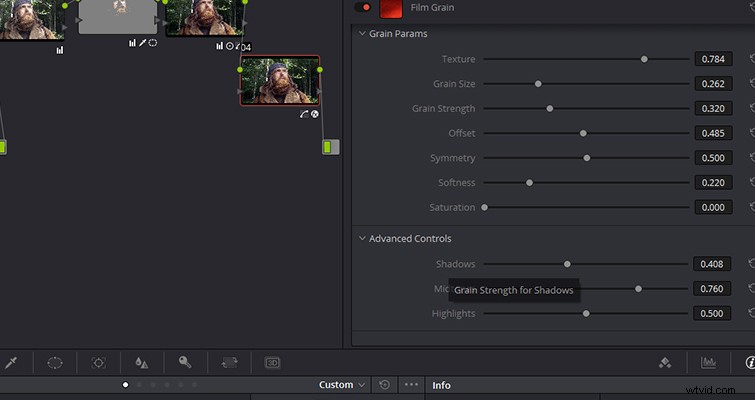
Task: Click the green output dot on node 04
Action: [x=320, y=70]
